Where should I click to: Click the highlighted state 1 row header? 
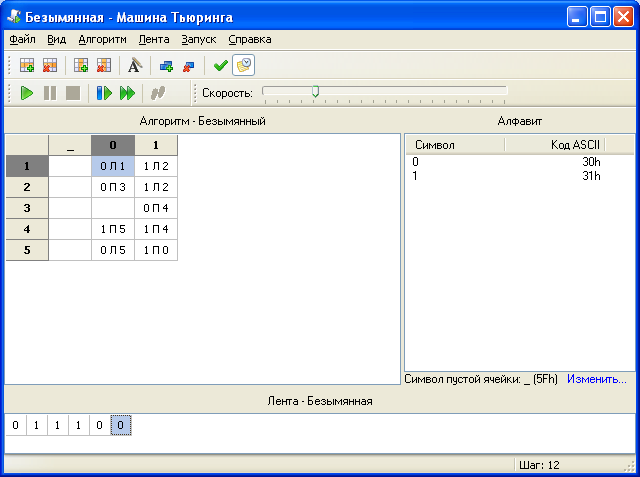[x=27, y=166]
